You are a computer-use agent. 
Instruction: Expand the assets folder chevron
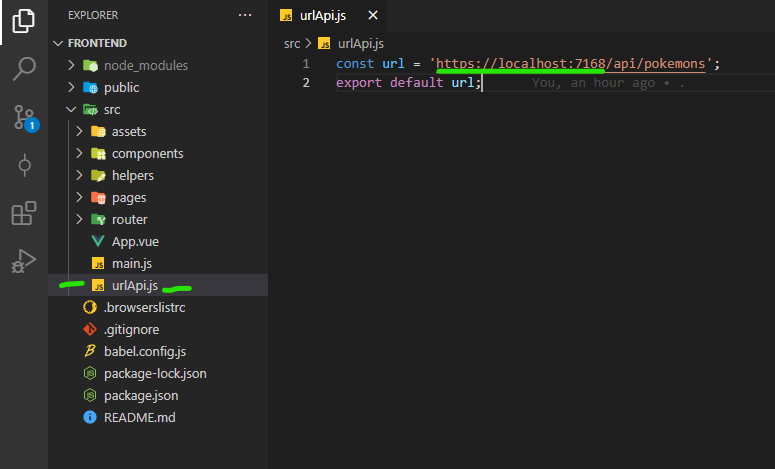tap(79, 131)
